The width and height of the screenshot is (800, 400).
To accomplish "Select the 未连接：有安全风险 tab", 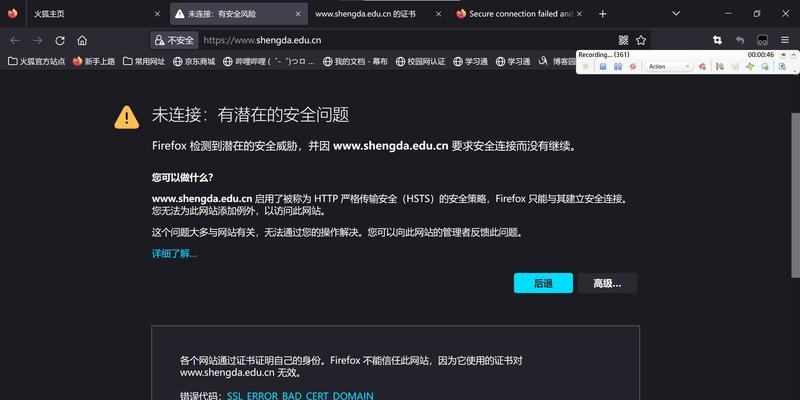I will pyautogui.click(x=239, y=14).
